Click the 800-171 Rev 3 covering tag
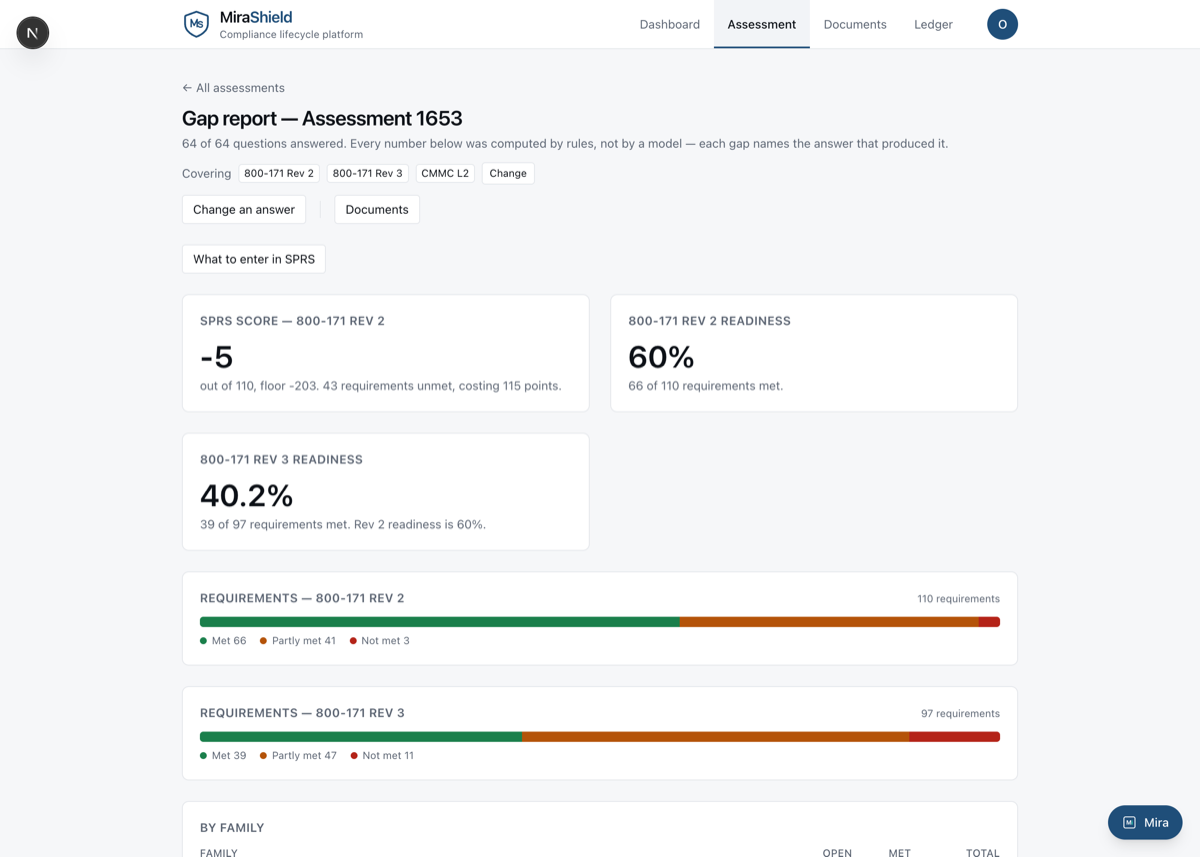The image size is (1200, 857). (367, 173)
